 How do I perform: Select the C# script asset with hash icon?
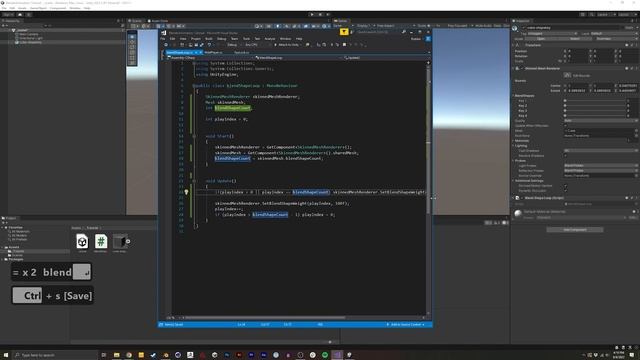tap(101, 241)
